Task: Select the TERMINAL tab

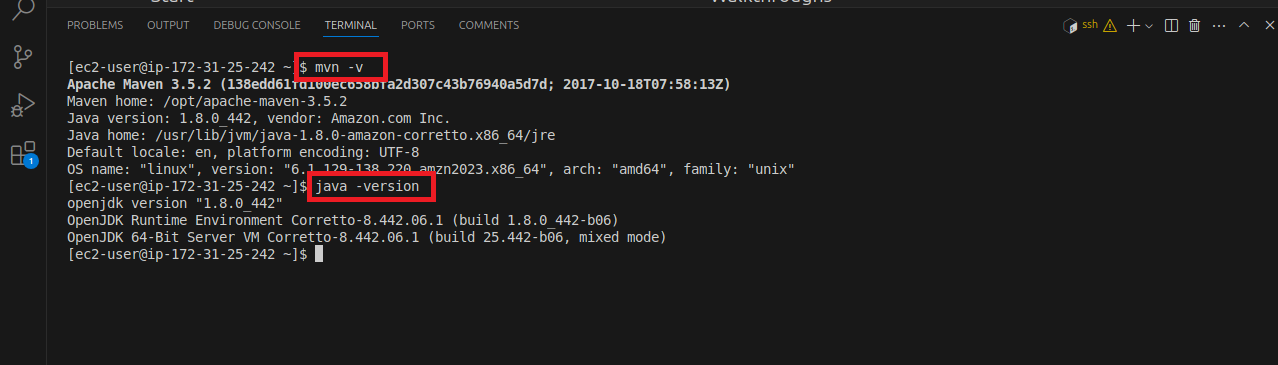Action: click(x=351, y=25)
